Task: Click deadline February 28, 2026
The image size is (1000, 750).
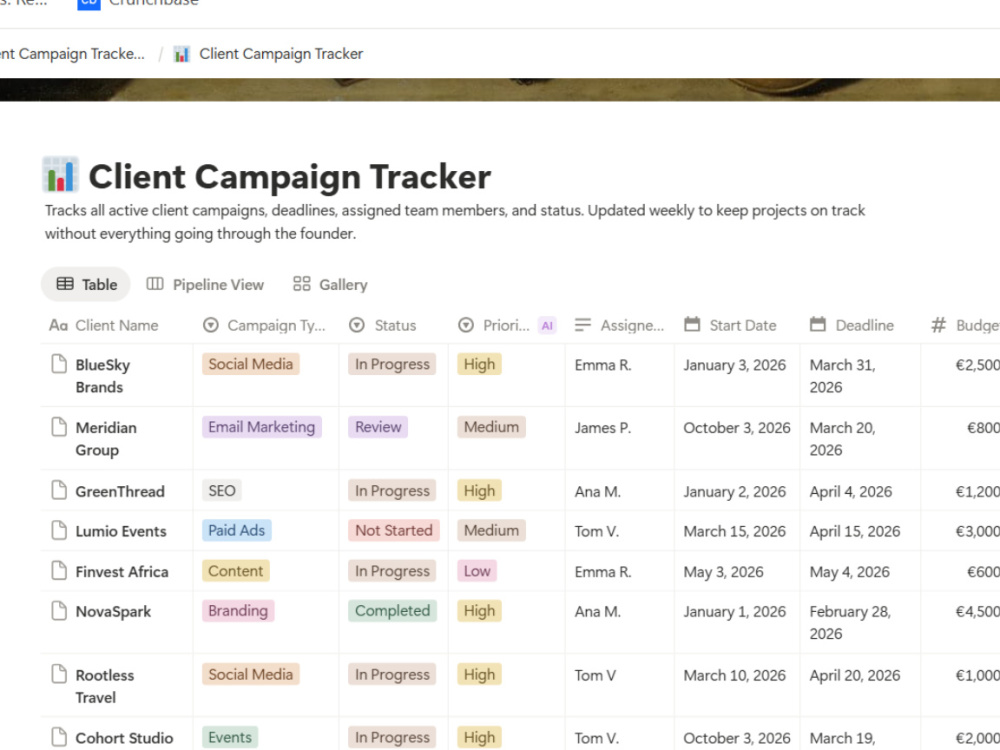Action: coord(850,622)
